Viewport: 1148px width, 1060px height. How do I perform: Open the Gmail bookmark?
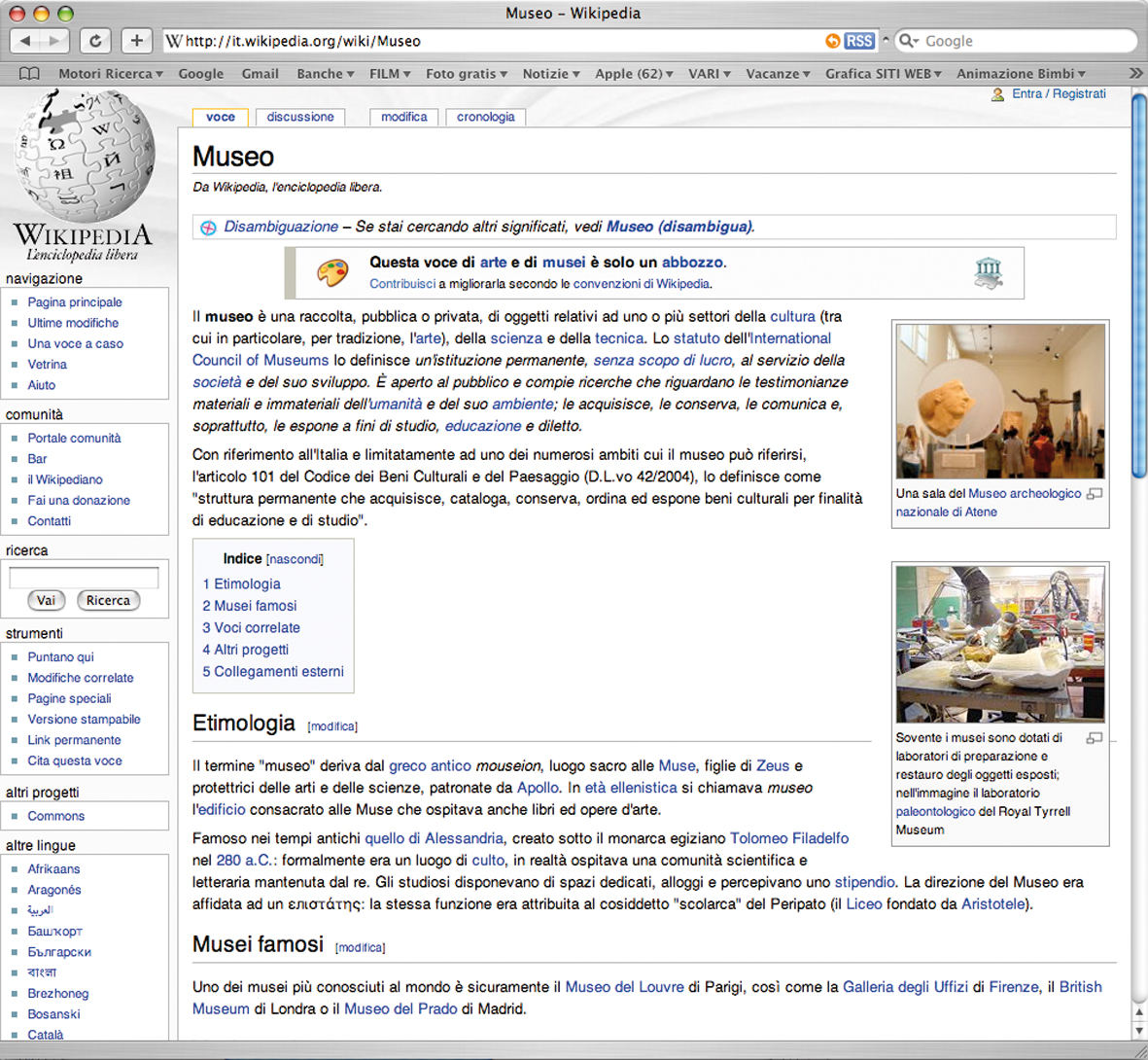260,74
